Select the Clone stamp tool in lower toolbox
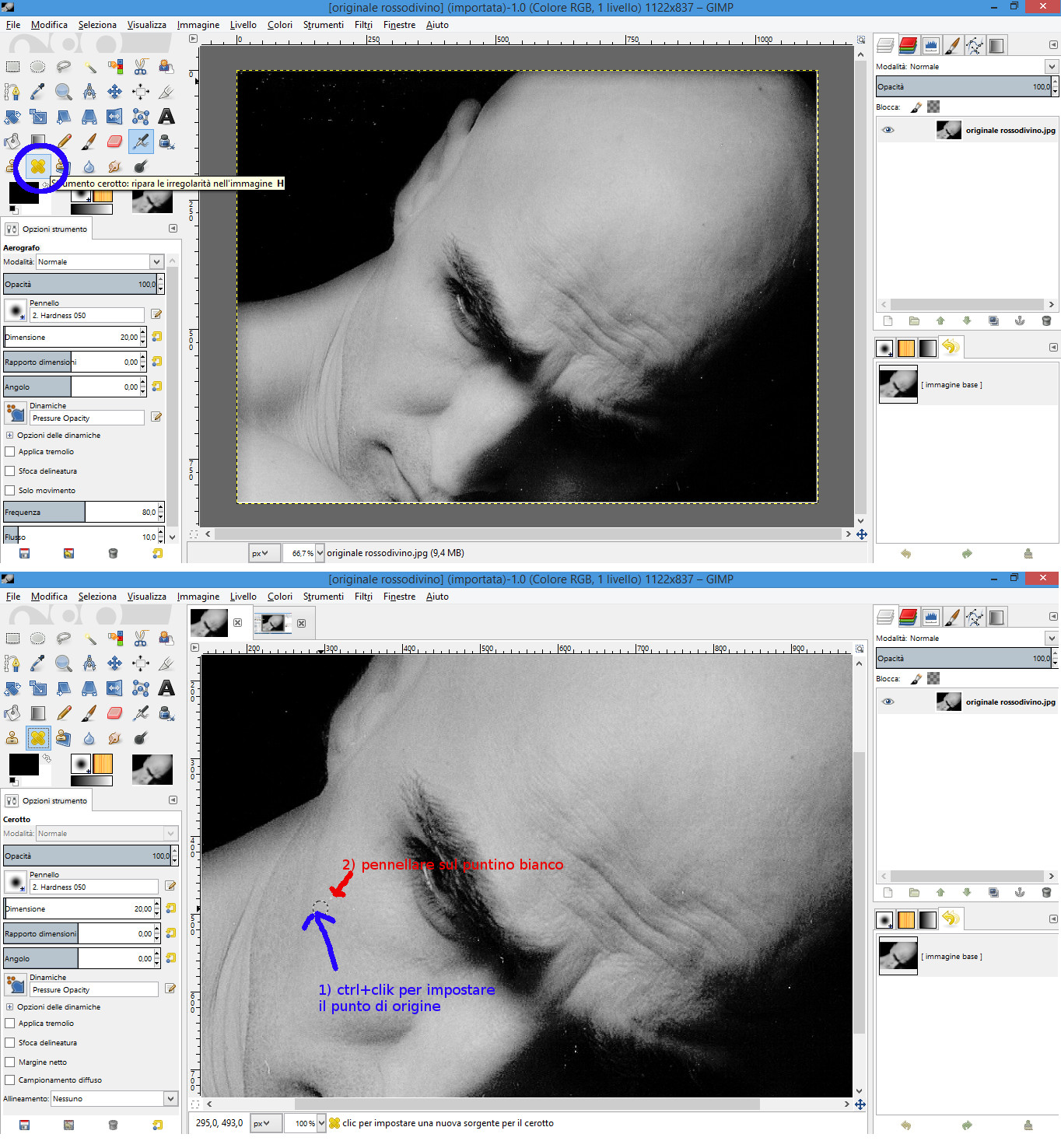Image resolution: width=1061 pixels, height=1148 pixels. click(12, 738)
